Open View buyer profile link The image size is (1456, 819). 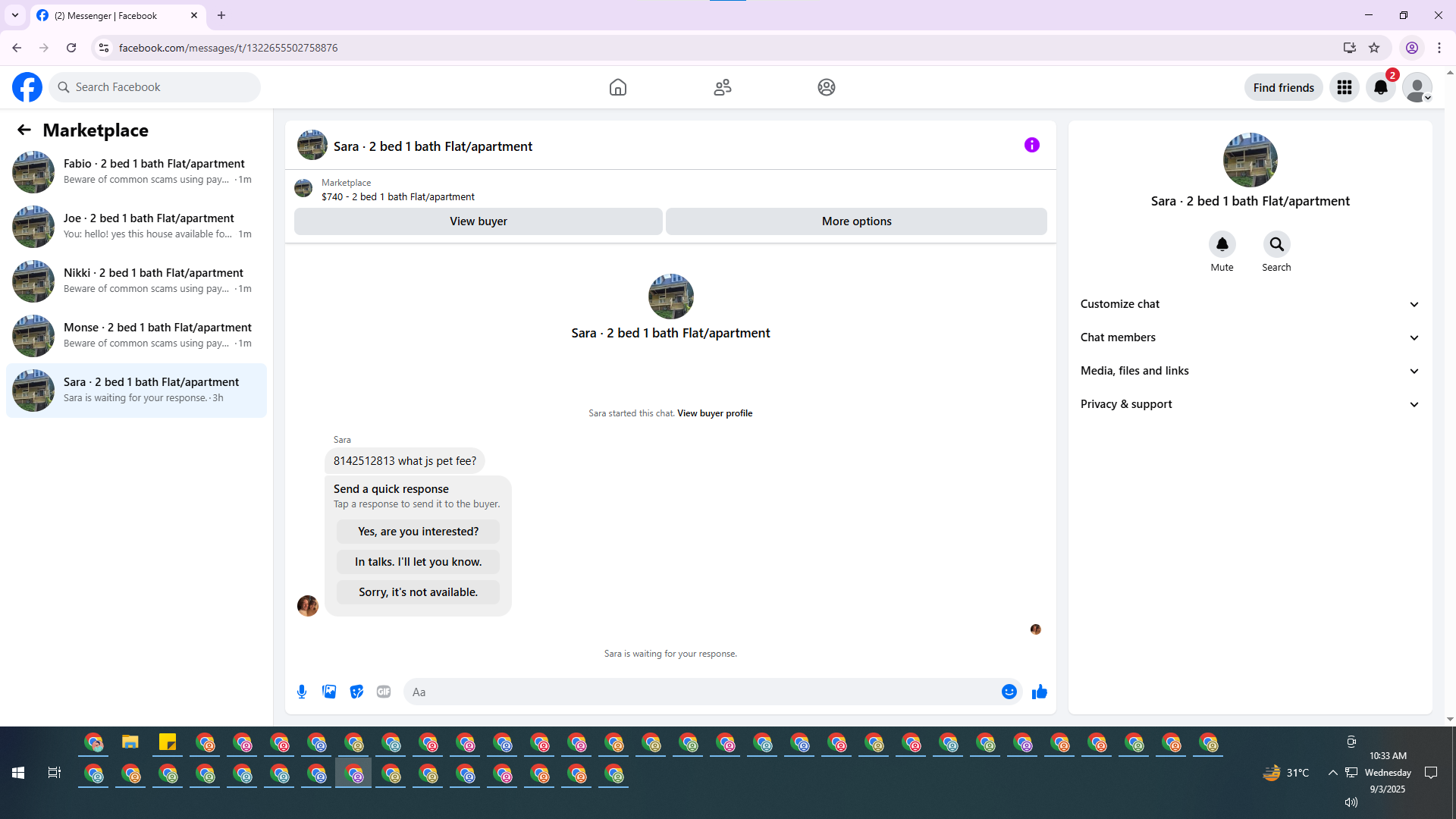click(x=715, y=413)
